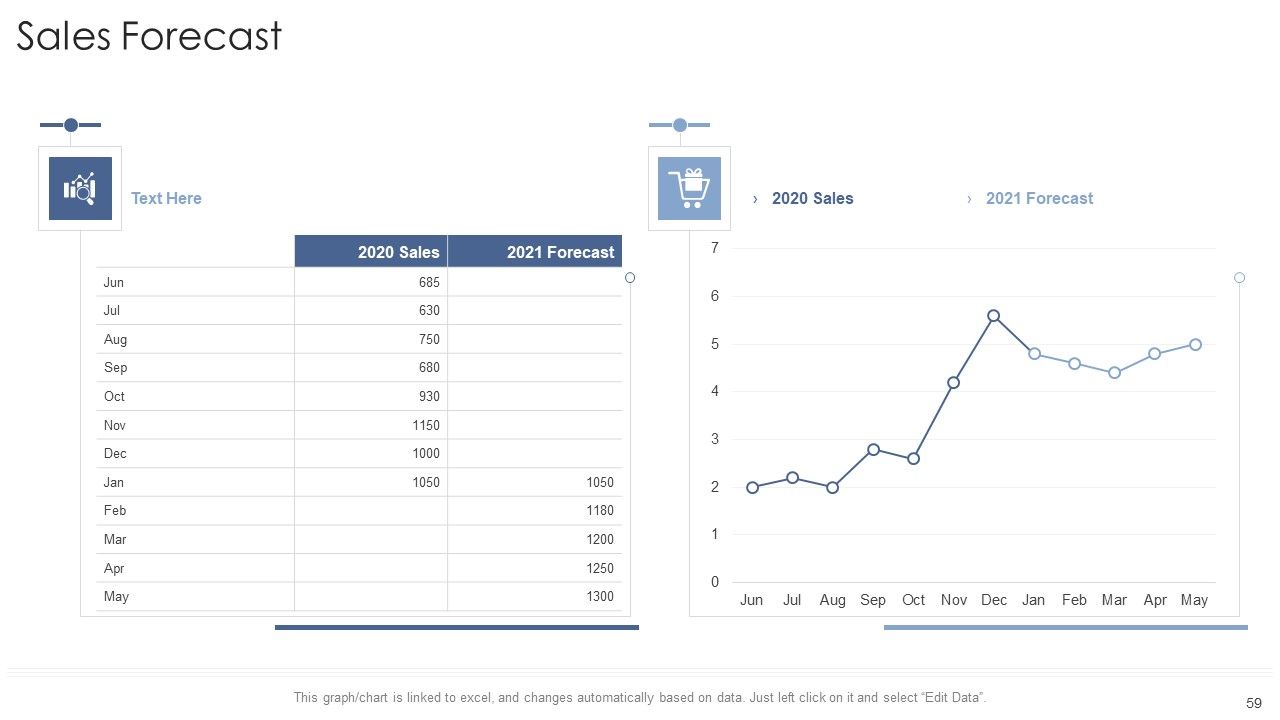Click the 2020 Sales table column header
Screen dimensions: 1280x720
tap(371, 252)
